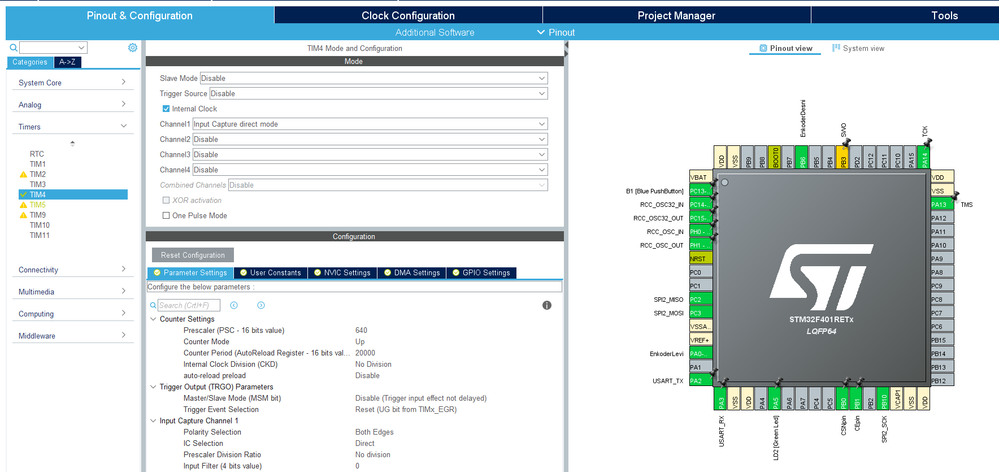The image size is (999, 472).
Task: Select pin PB3 on the chip
Action: point(843,157)
